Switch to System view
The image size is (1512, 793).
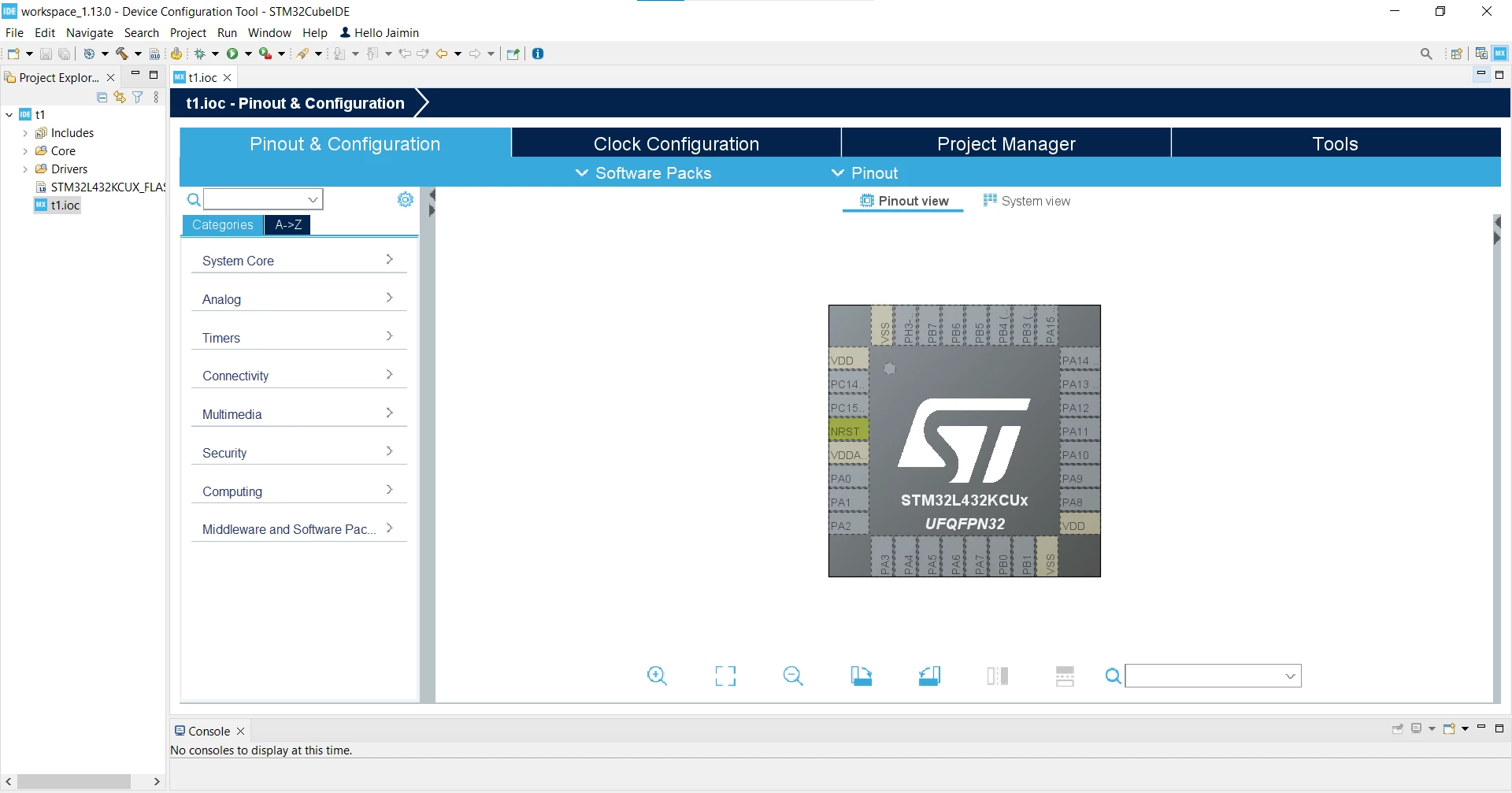(1027, 201)
